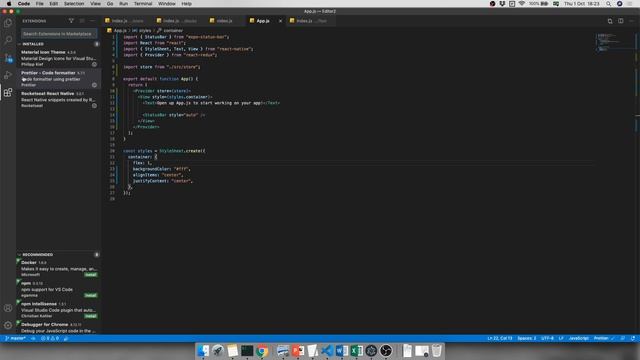Open the Terminal app in Dock
The height and width of the screenshot is (360, 640).
[247, 351]
